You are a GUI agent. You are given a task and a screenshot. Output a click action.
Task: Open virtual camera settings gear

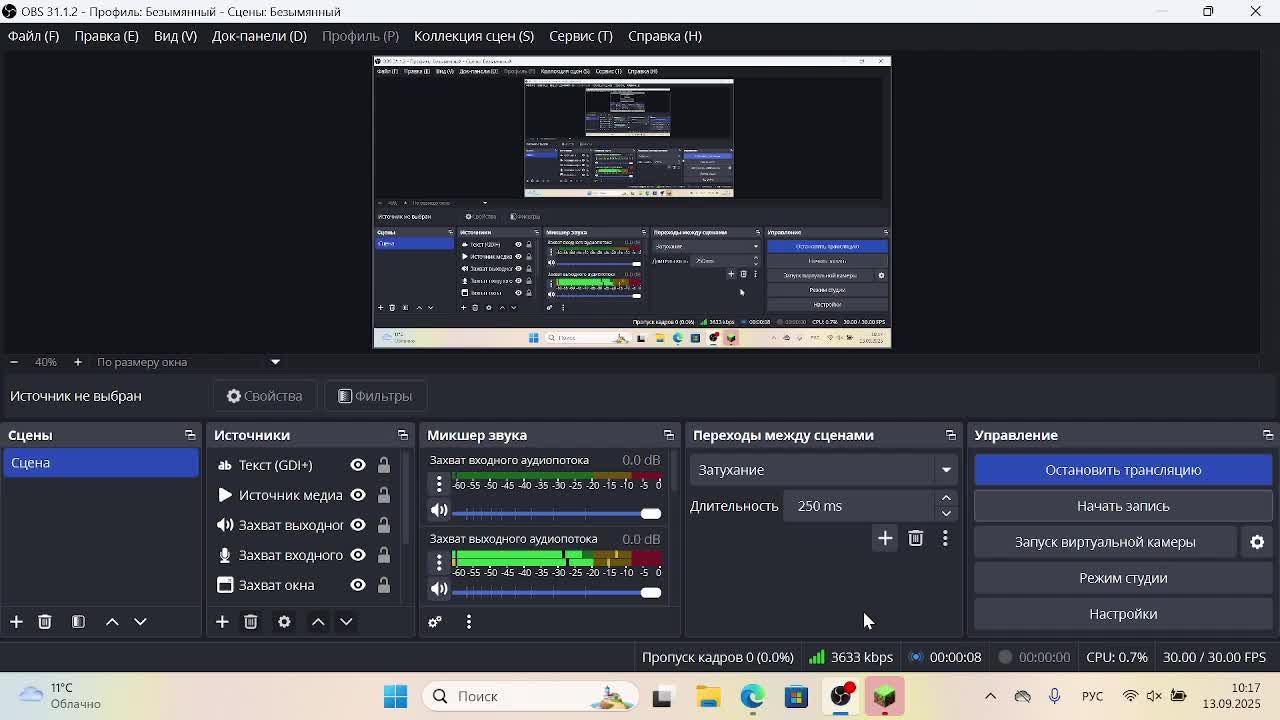point(1257,542)
